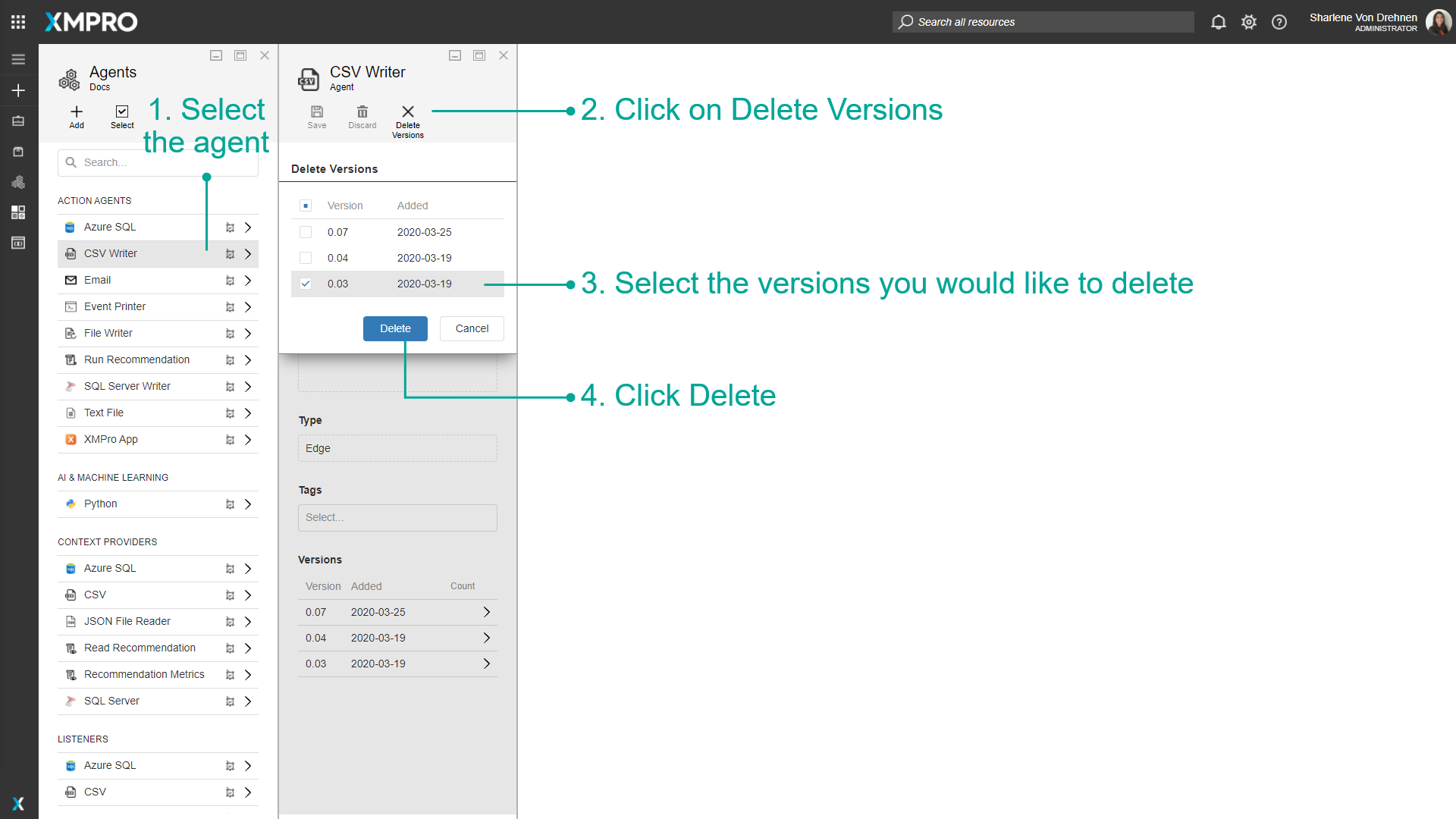Open the dashboard tiles icon in left sidebar
The height and width of the screenshot is (819, 1456).
(x=18, y=212)
